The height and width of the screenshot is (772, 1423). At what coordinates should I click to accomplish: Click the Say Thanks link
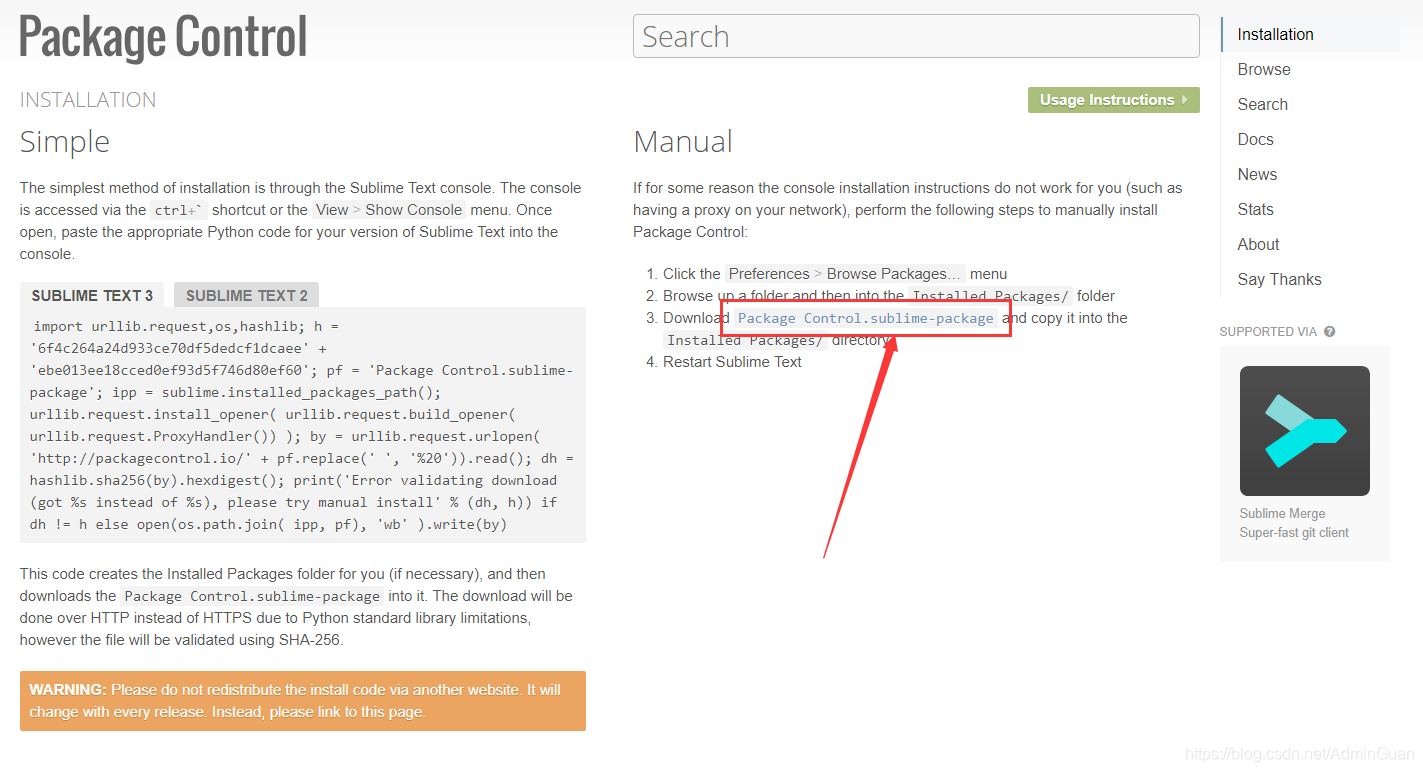tap(1279, 279)
